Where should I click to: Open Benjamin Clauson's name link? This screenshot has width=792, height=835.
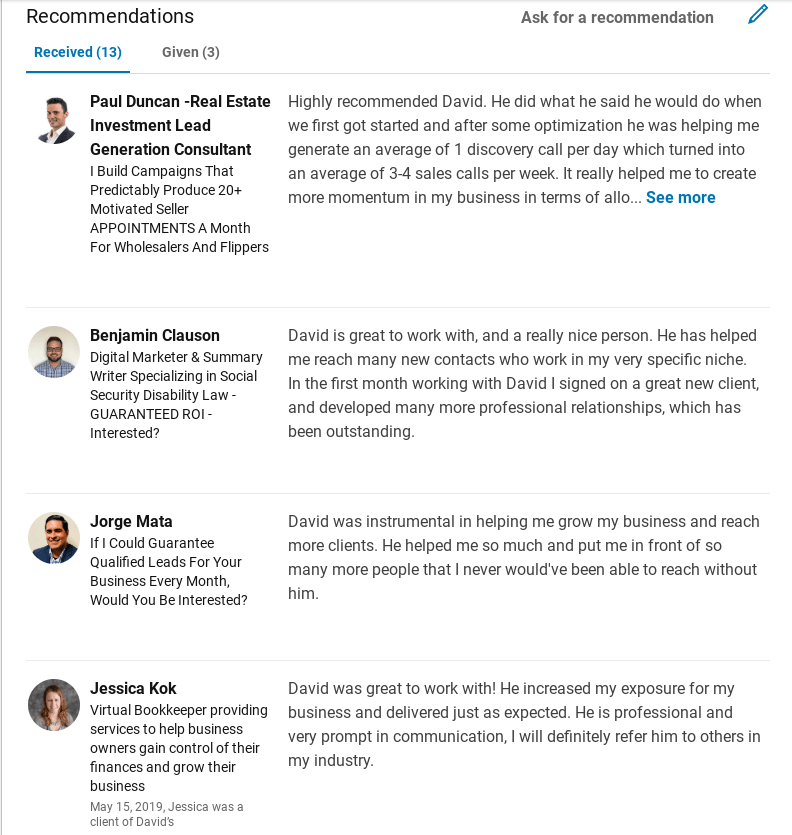[155, 335]
